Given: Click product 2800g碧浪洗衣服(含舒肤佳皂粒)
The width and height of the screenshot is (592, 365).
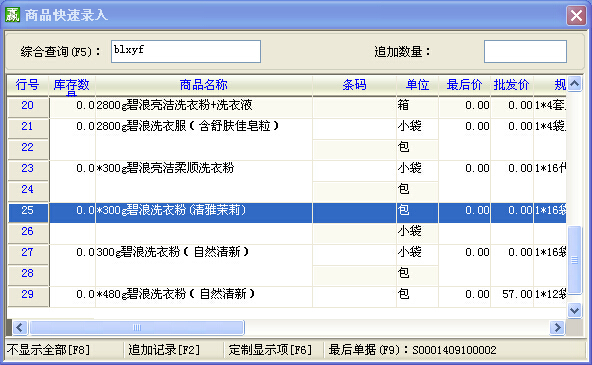Looking at the screenshot, I should 188,126.
